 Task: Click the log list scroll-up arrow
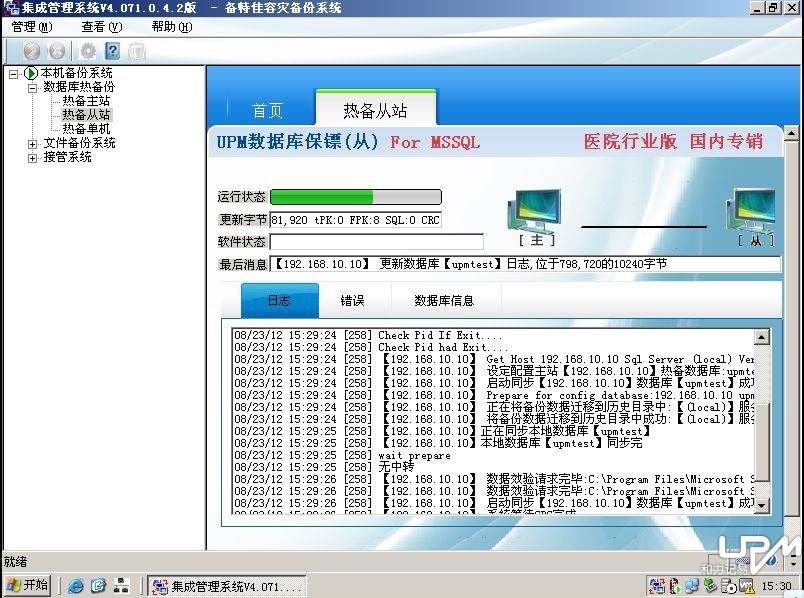[x=761, y=337]
